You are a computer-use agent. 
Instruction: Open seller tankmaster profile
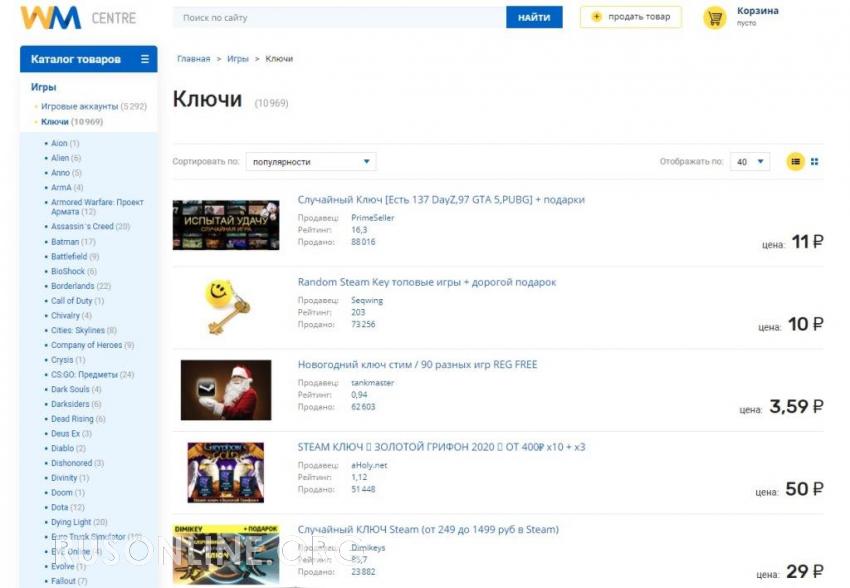point(372,383)
